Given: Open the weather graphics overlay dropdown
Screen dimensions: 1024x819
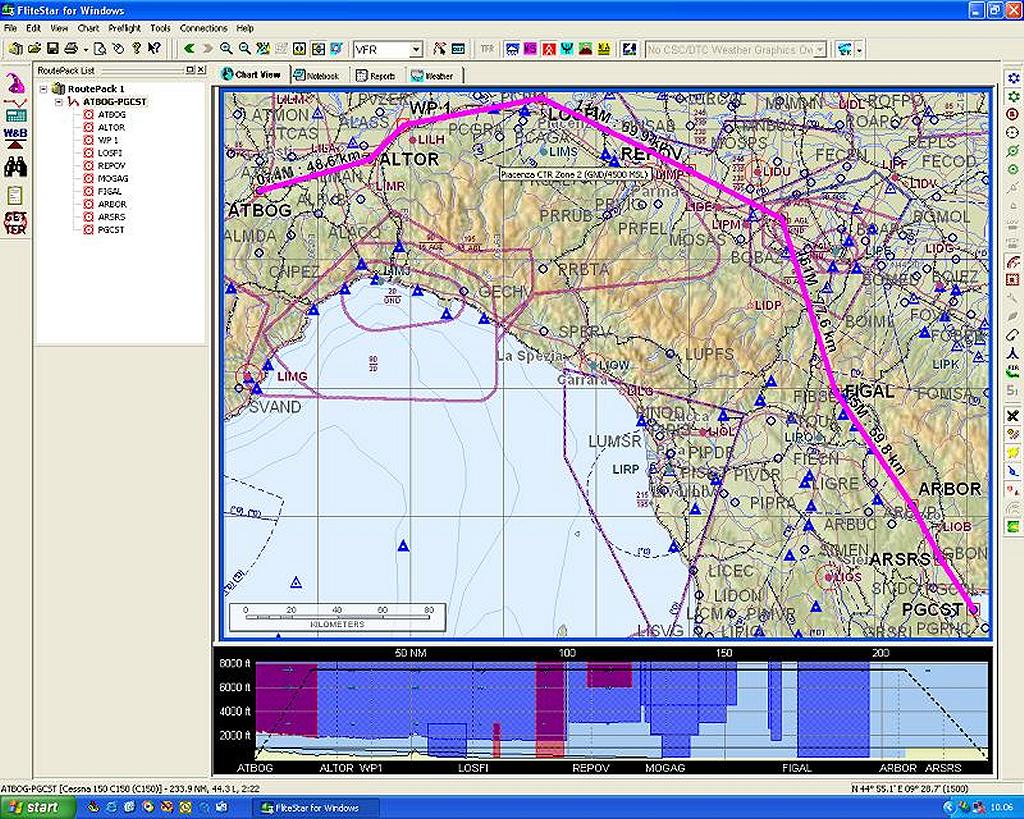Looking at the screenshot, I should (x=820, y=50).
